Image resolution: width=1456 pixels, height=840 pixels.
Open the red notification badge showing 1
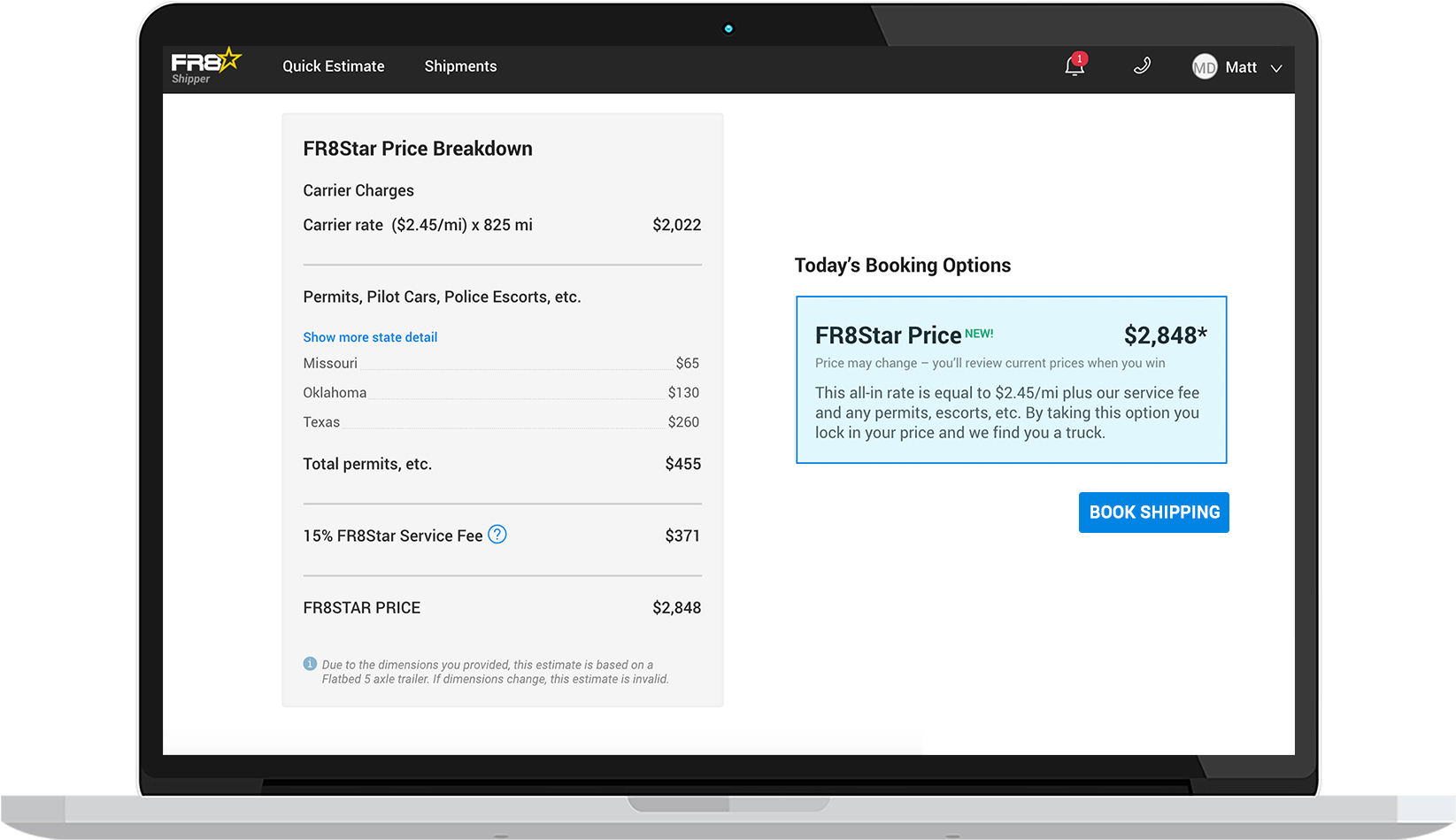[x=1079, y=59]
